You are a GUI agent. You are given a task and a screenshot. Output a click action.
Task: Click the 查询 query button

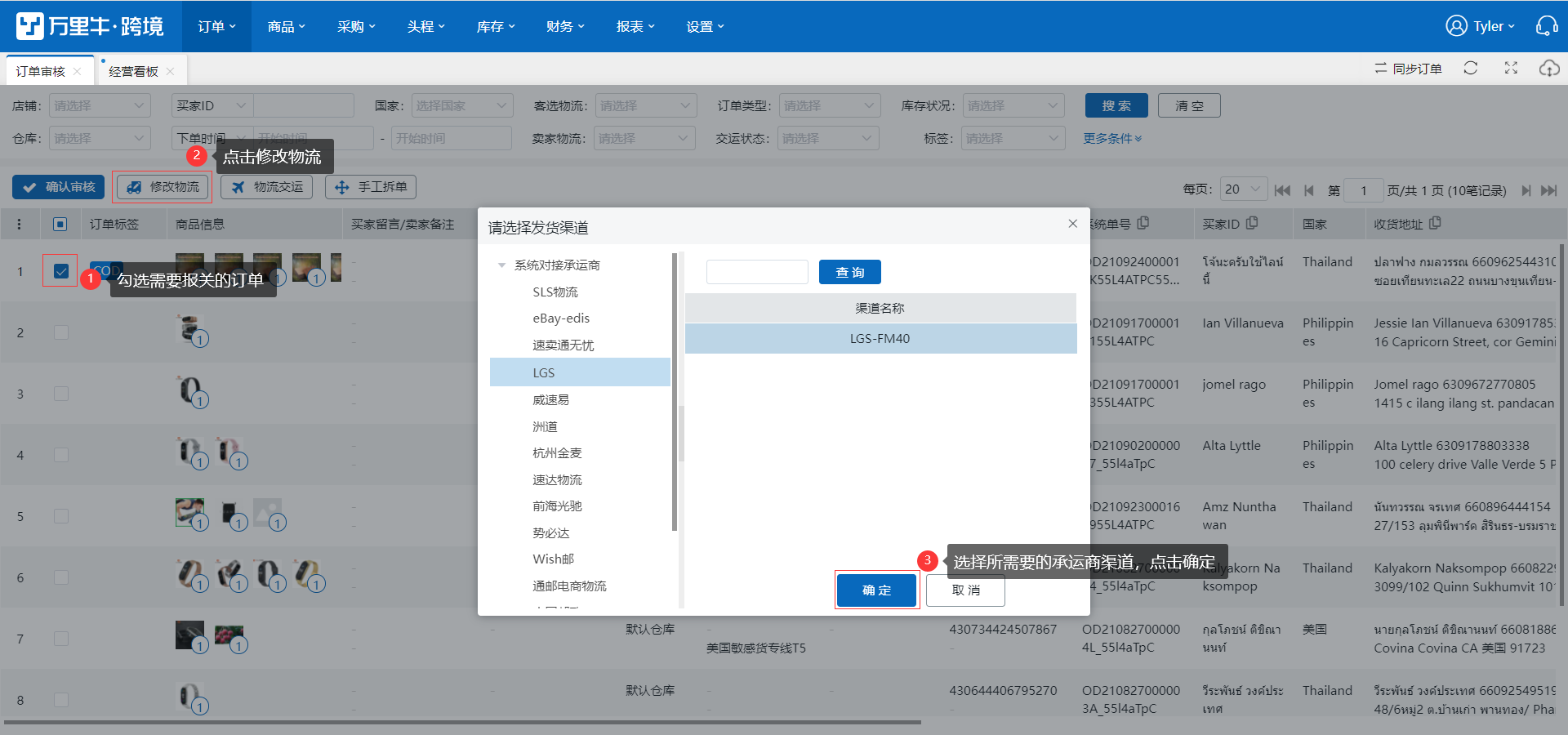click(x=850, y=272)
